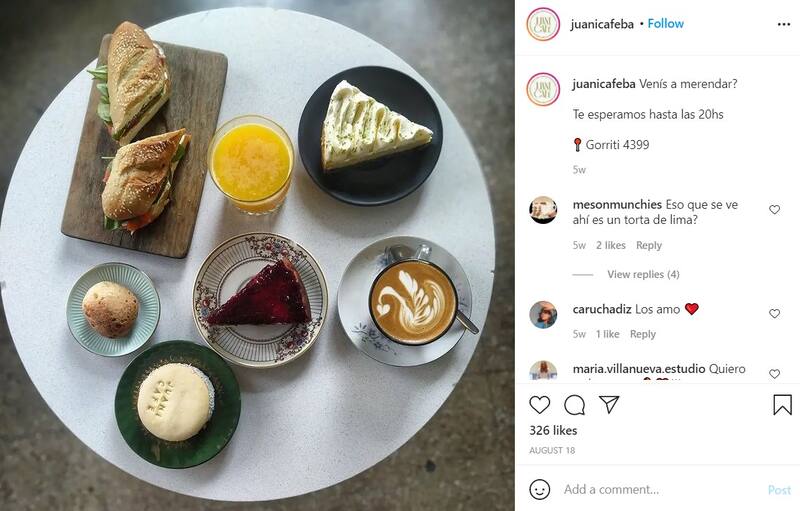Click the Post comment button
Screen dimensions: 800x511
[x=779, y=490]
